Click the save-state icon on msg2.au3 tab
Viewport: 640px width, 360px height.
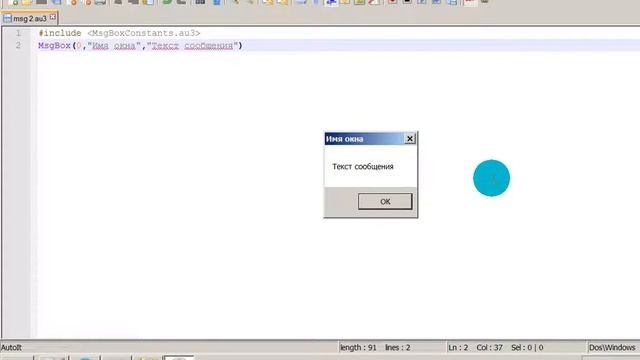[7, 18]
